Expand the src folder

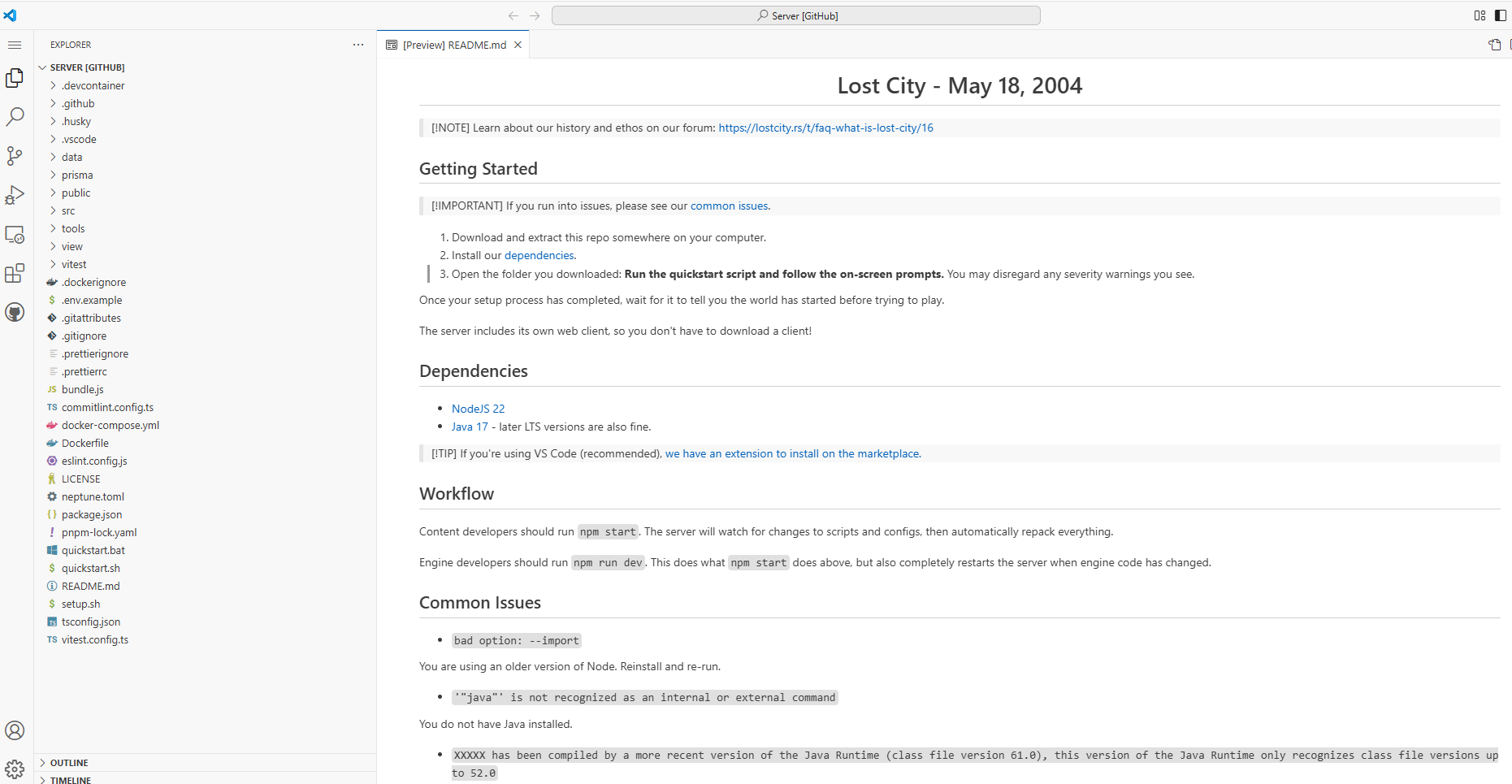(206, 210)
